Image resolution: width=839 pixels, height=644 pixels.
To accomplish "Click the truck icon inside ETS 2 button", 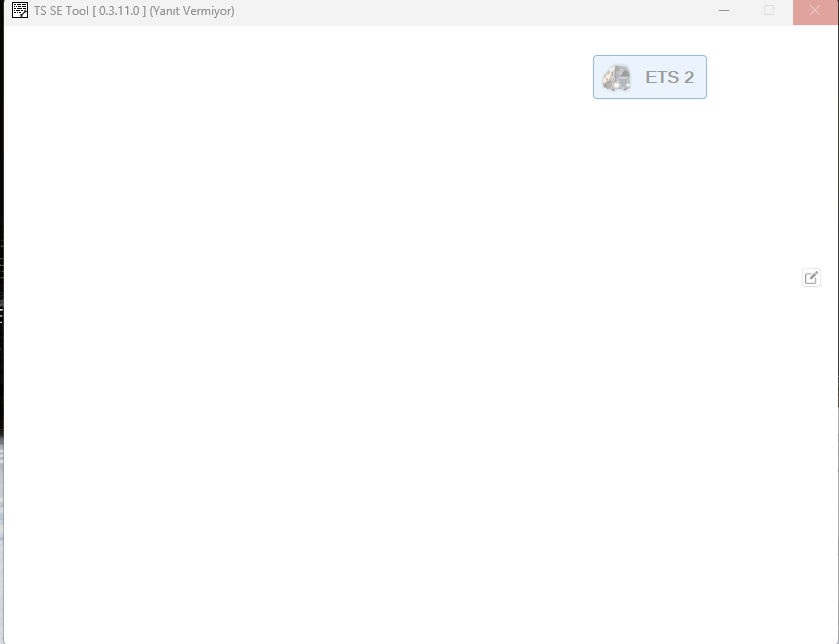I will pyautogui.click(x=616, y=78).
